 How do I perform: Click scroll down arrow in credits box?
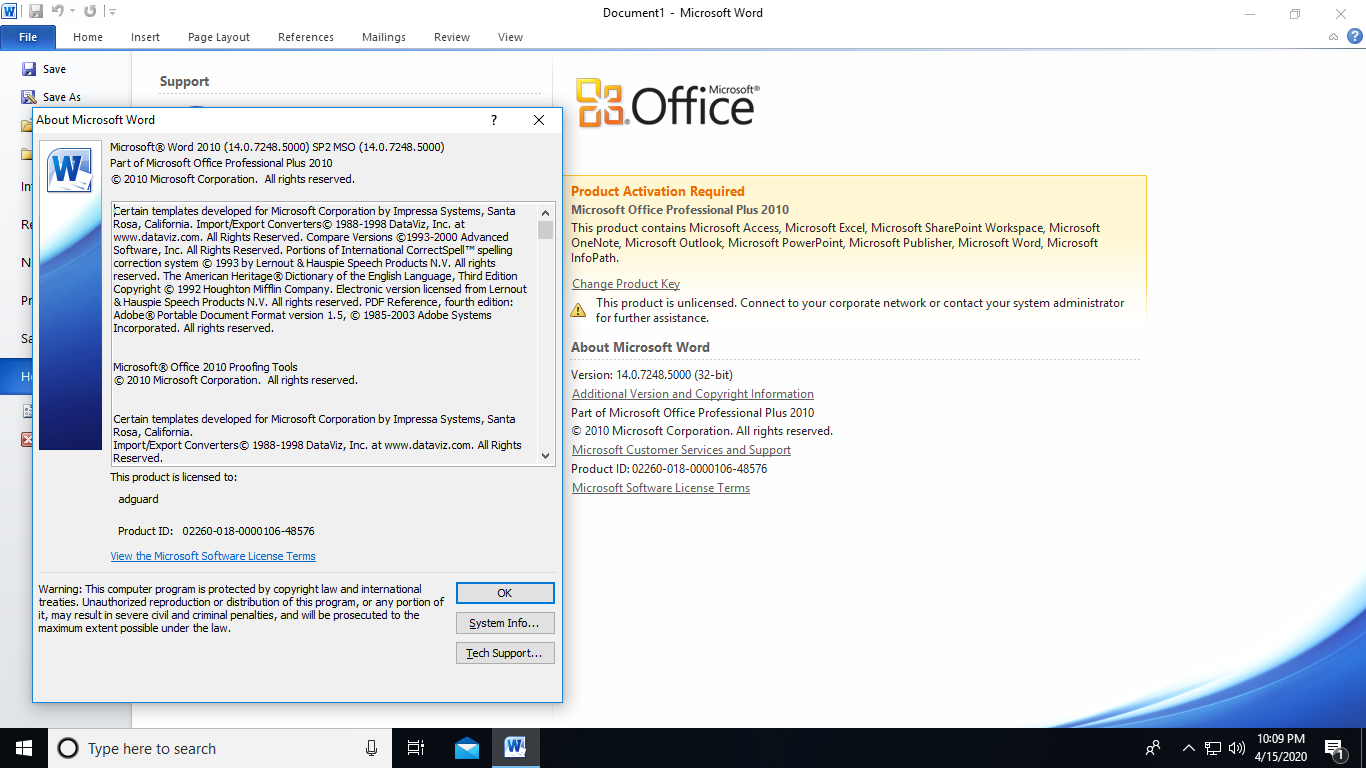pos(545,455)
